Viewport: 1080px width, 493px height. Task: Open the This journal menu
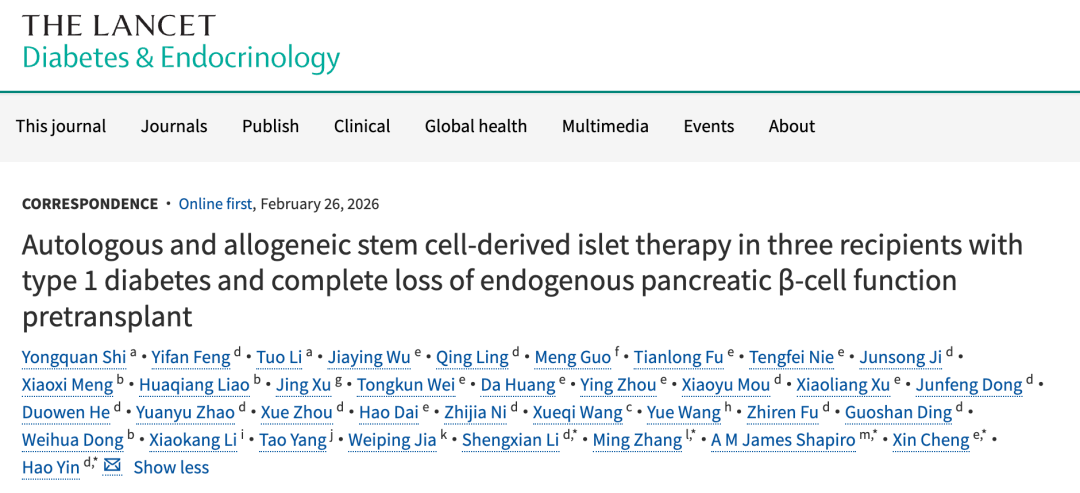61,126
